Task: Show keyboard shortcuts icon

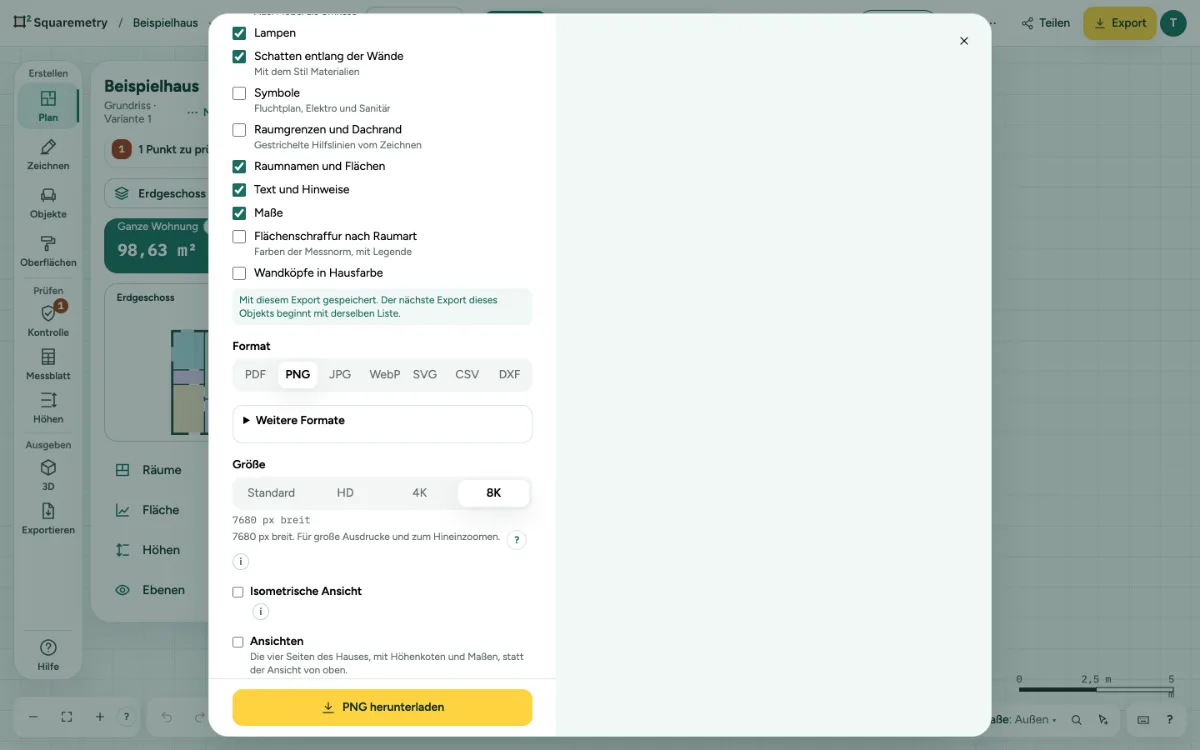Action: (x=1143, y=719)
